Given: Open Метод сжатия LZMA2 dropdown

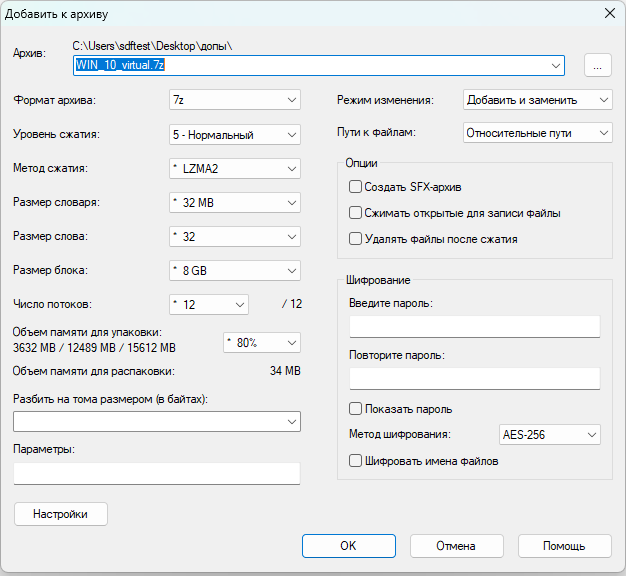Looking at the screenshot, I should coord(234,168).
